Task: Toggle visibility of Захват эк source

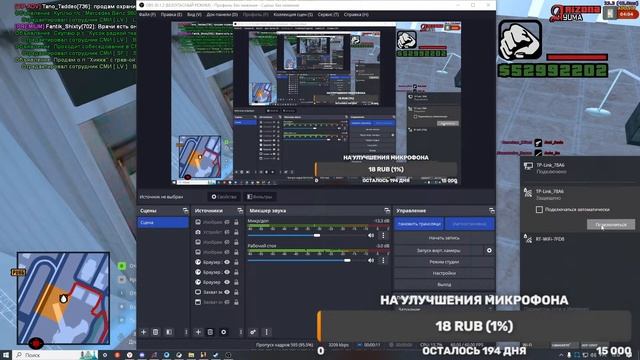Action: (x=227, y=292)
